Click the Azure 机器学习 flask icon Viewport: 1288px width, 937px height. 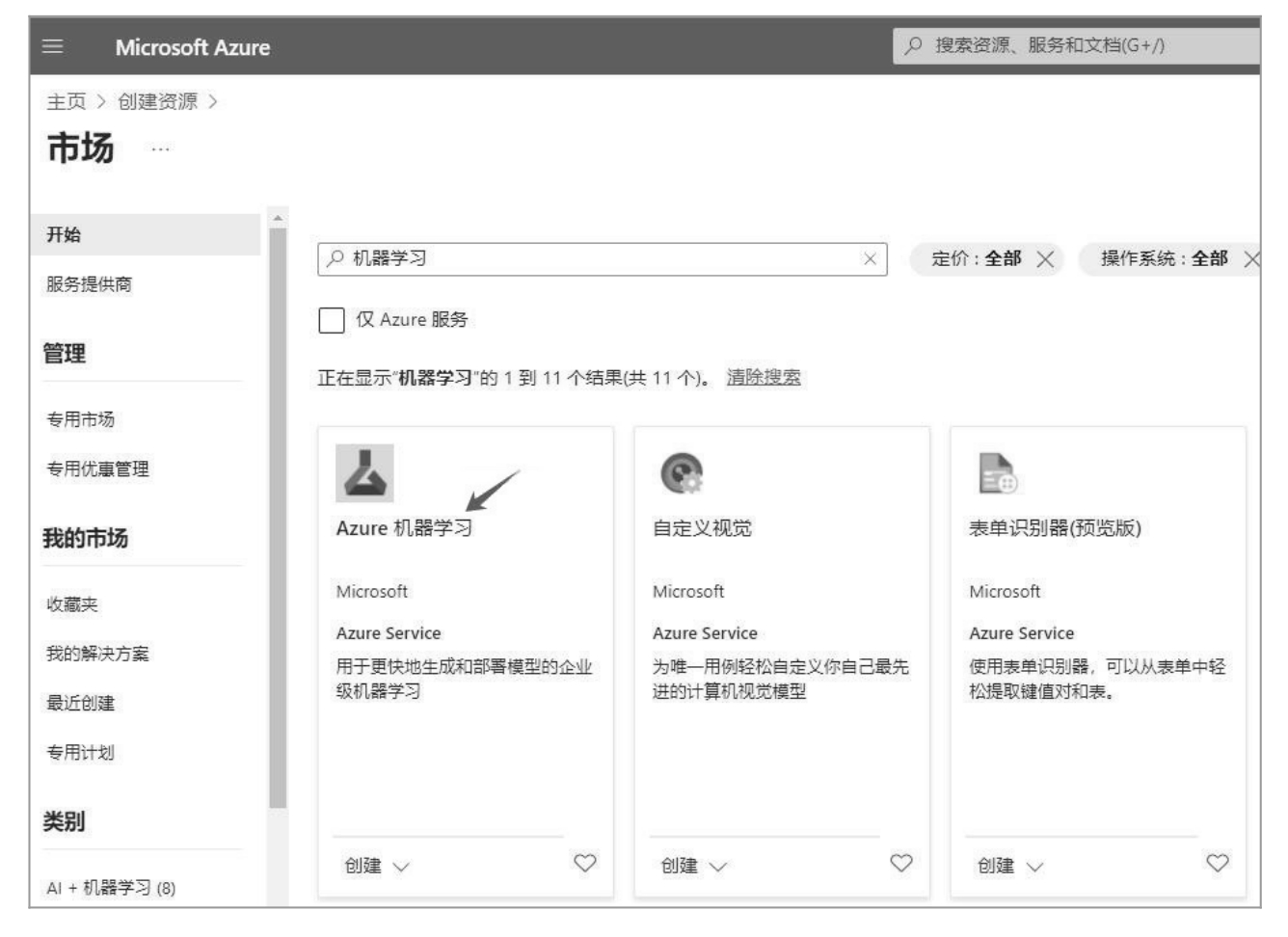(x=364, y=473)
